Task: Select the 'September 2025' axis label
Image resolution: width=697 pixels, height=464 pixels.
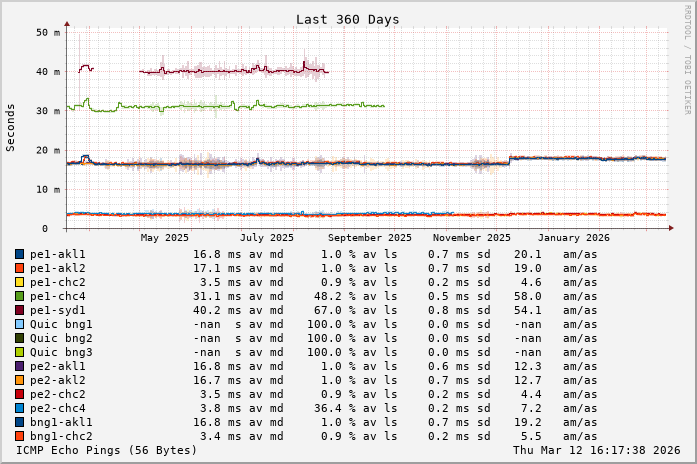Action: (x=369, y=238)
